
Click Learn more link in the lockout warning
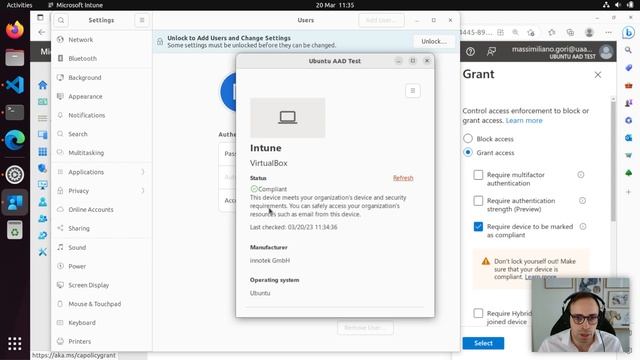[540, 277]
